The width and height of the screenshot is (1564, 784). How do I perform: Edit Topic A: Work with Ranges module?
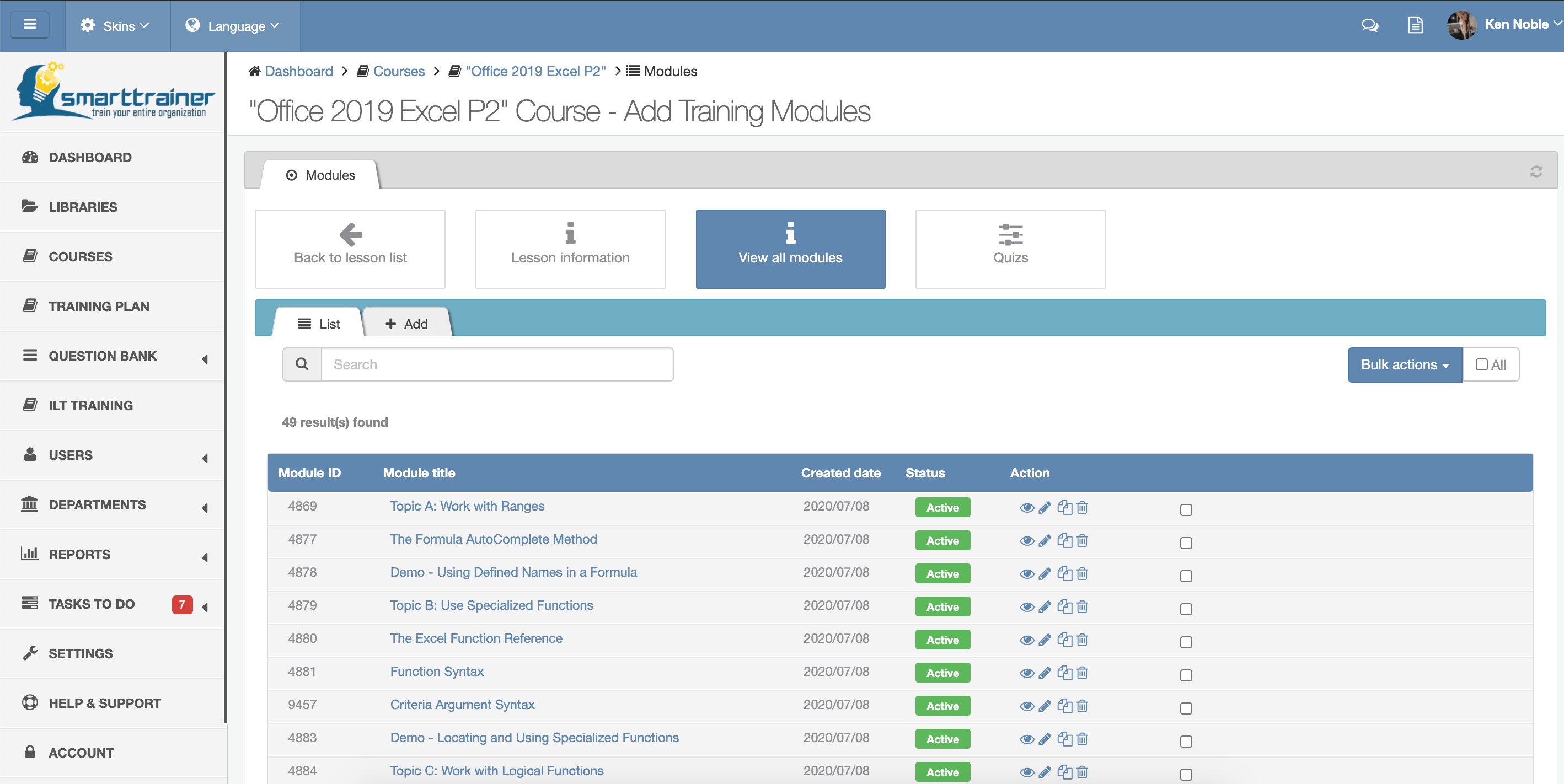(1045, 508)
